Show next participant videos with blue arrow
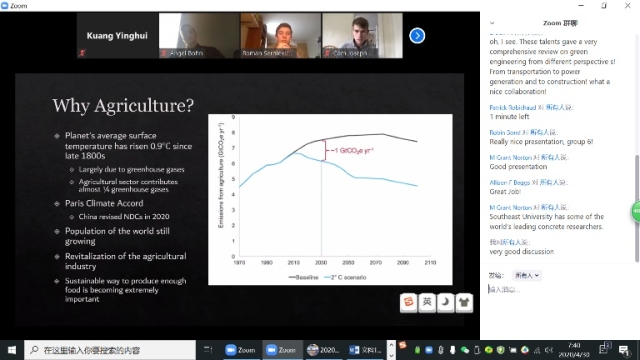 pos(417,36)
